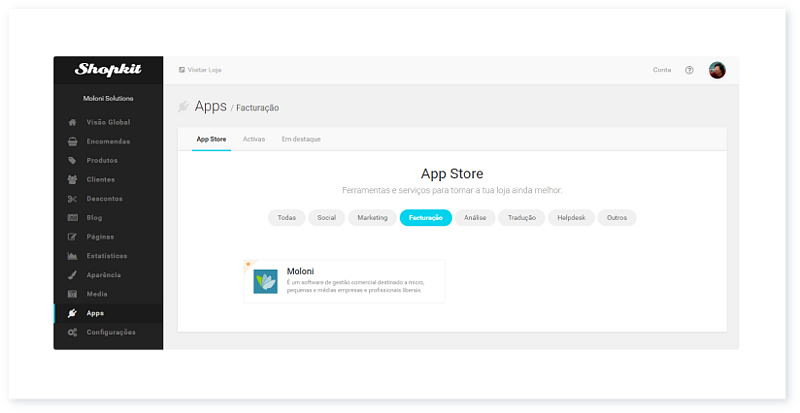
Task: Select Apps label in sidebar
Action: point(95,313)
